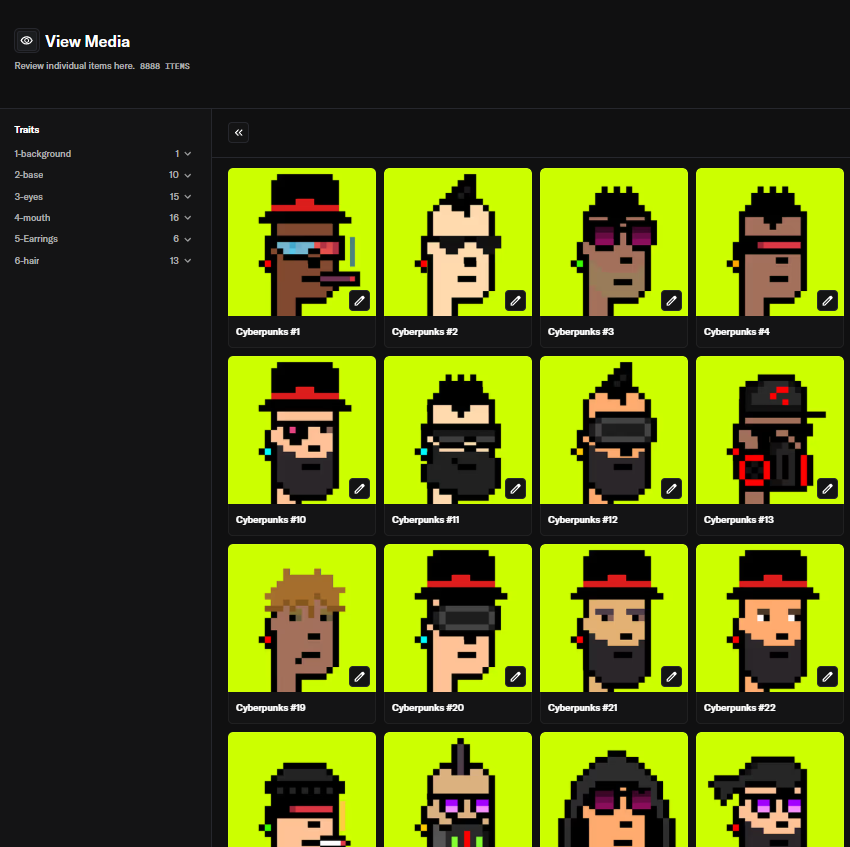850x847 pixels.
Task: Click the Traits heading in sidebar
Action: 27,130
